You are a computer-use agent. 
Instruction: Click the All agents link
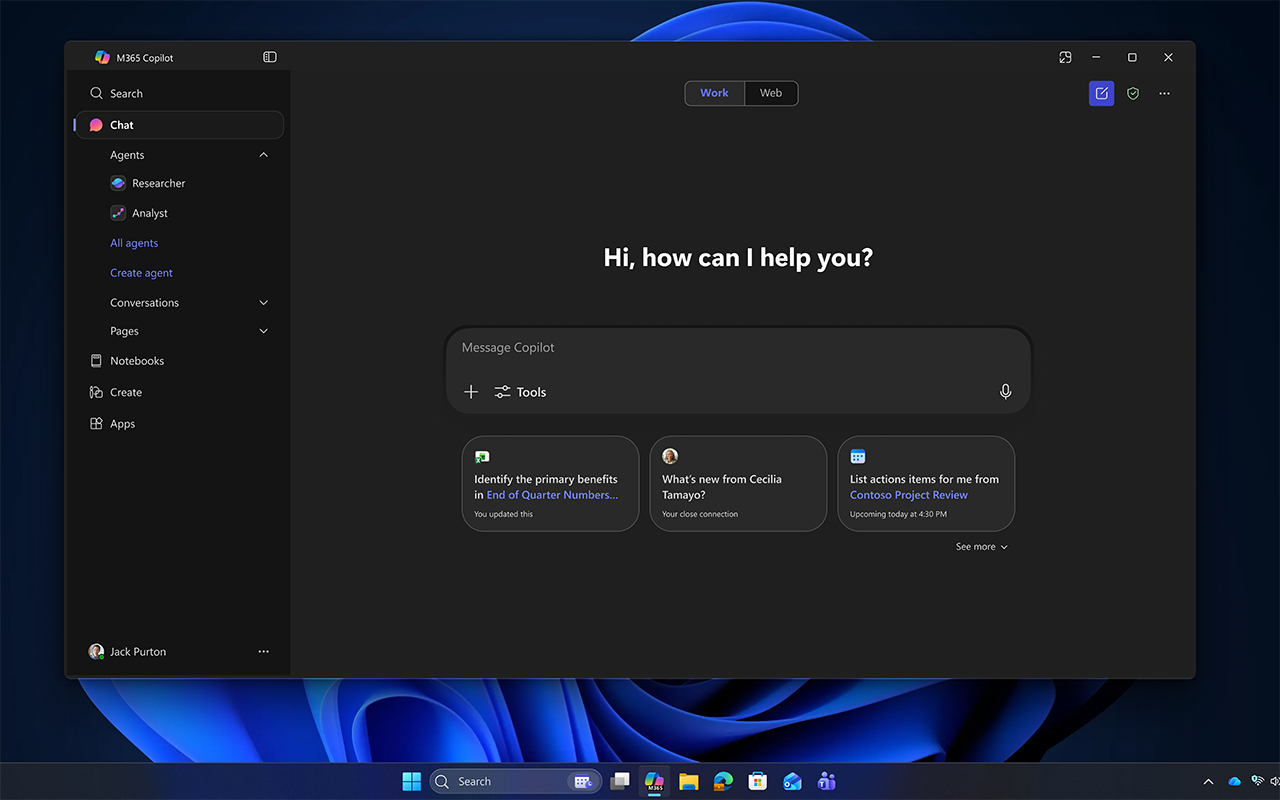134,243
